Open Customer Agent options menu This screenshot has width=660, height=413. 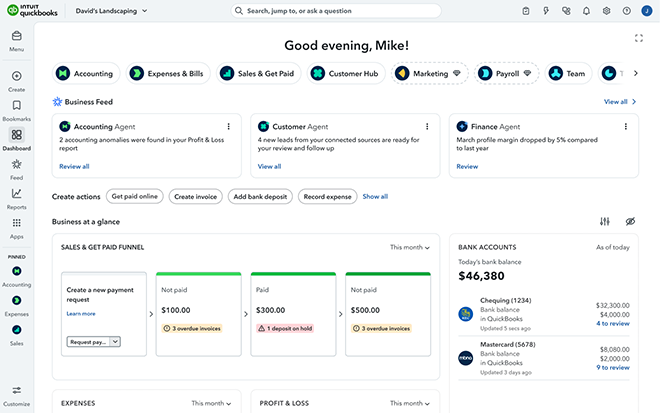pyautogui.click(x=427, y=126)
